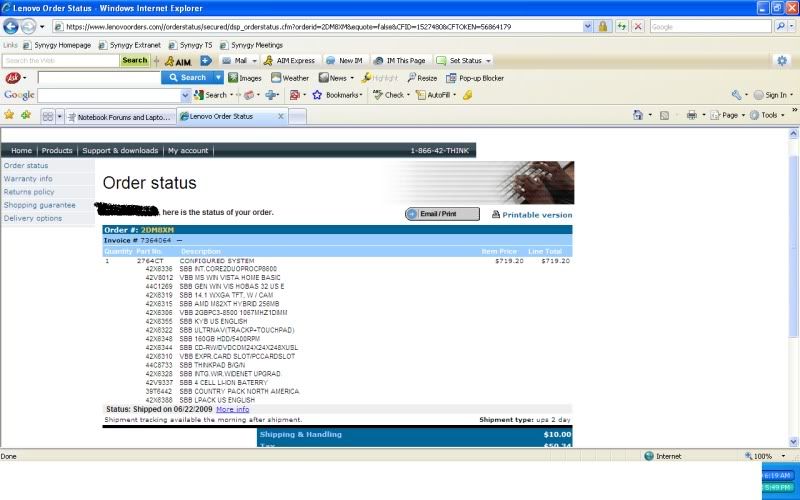Viewport: 800px width, 500px height.
Task: Open the Printable version link
Action: point(532,215)
